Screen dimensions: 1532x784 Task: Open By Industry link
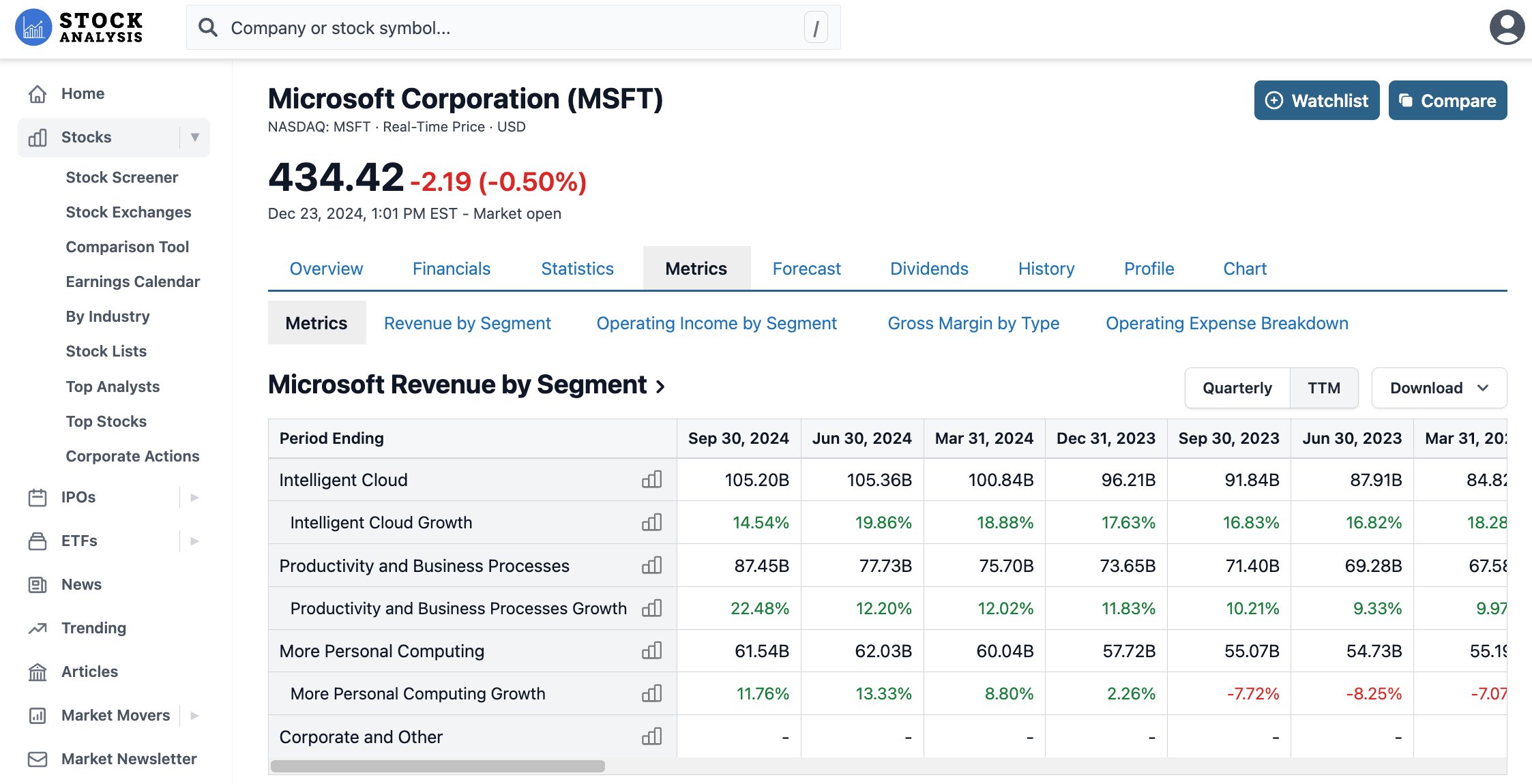point(108,316)
